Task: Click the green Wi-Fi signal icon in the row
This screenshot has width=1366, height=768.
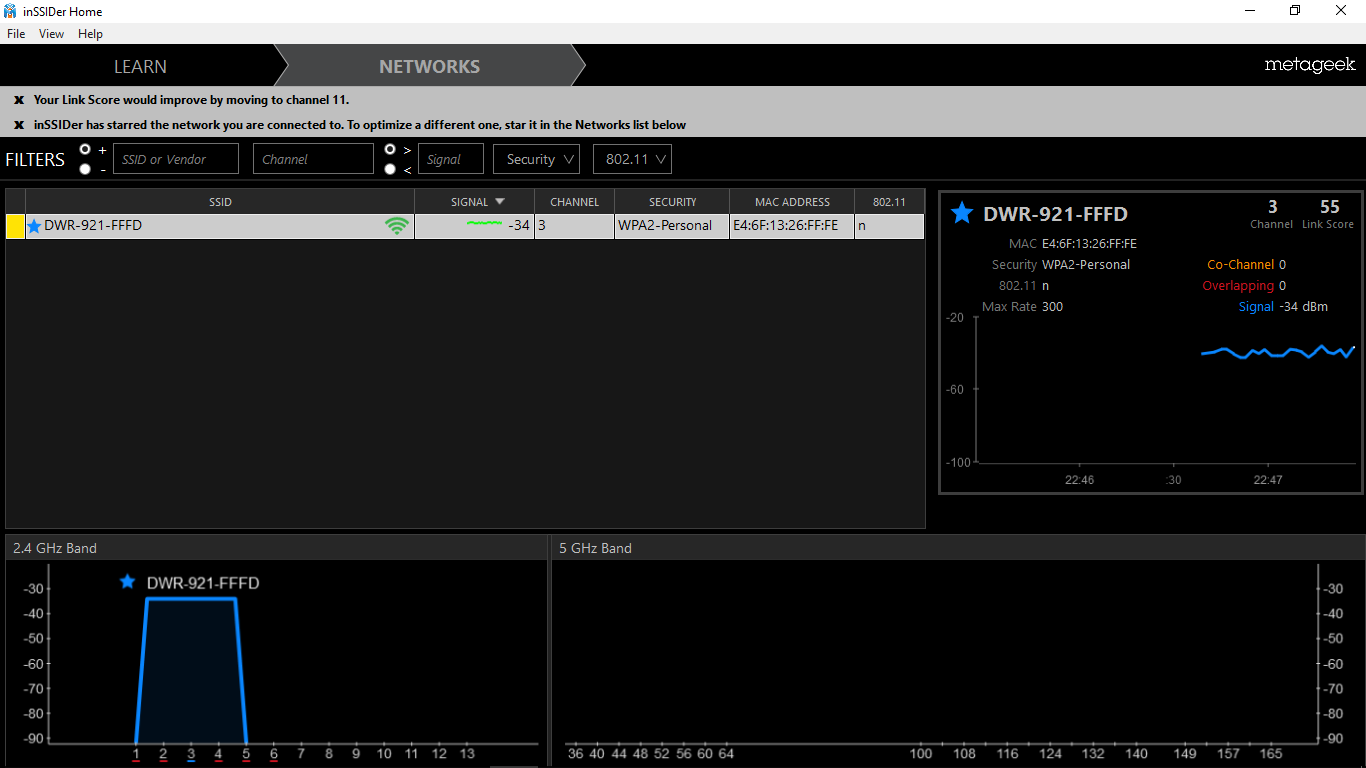Action: click(397, 226)
